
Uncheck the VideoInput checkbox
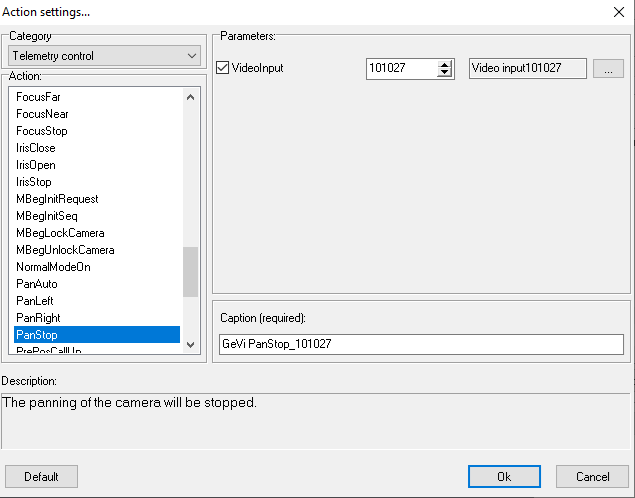click(x=223, y=68)
